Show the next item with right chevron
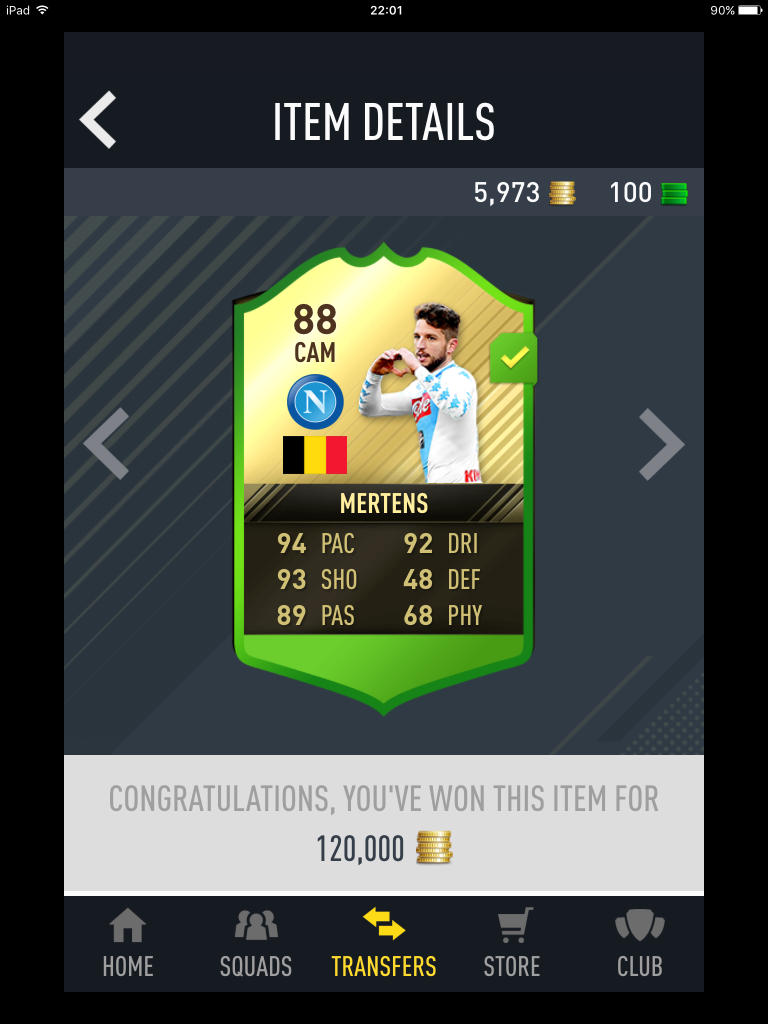Screen dimensions: 768x1024 tap(662, 444)
